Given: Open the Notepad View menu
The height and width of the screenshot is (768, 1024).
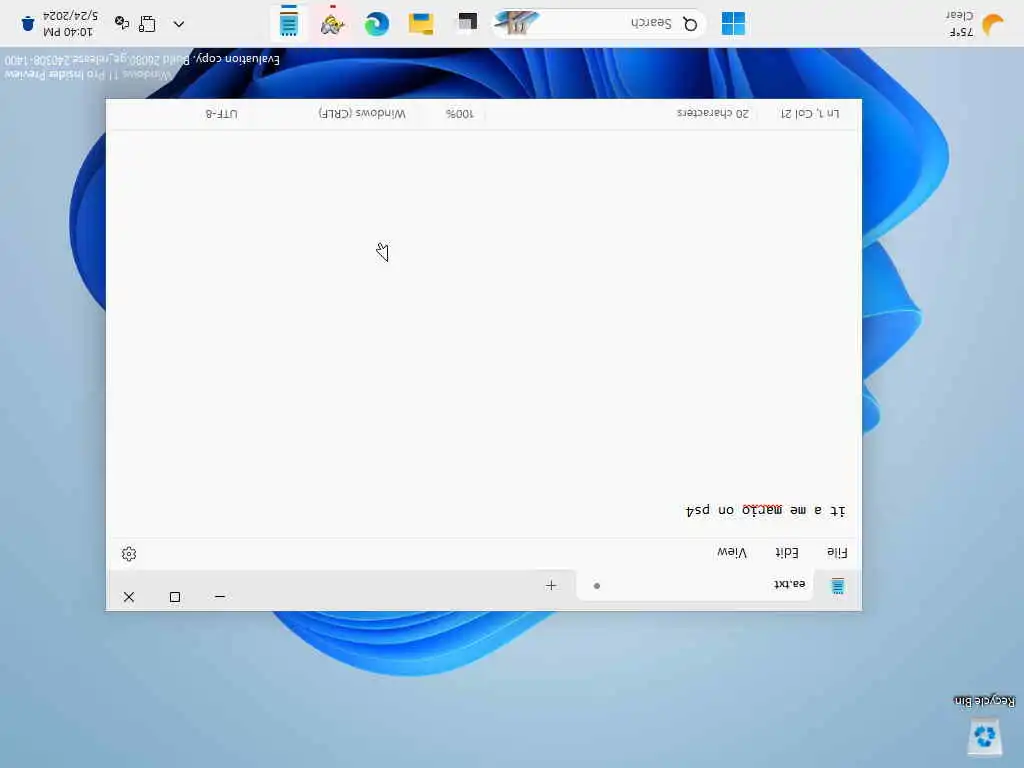Looking at the screenshot, I should [x=731, y=552].
